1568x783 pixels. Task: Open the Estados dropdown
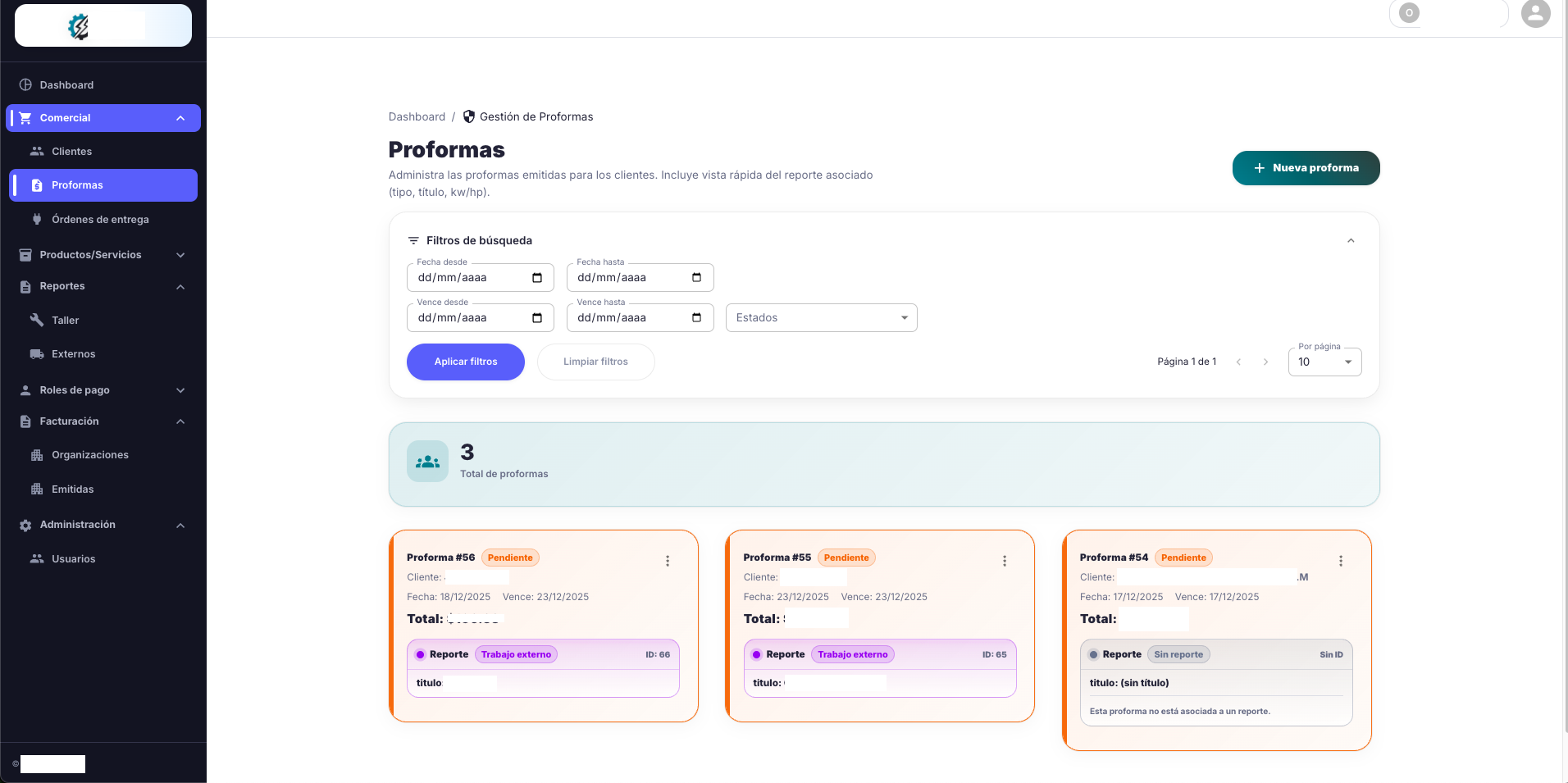pos(820,317)
